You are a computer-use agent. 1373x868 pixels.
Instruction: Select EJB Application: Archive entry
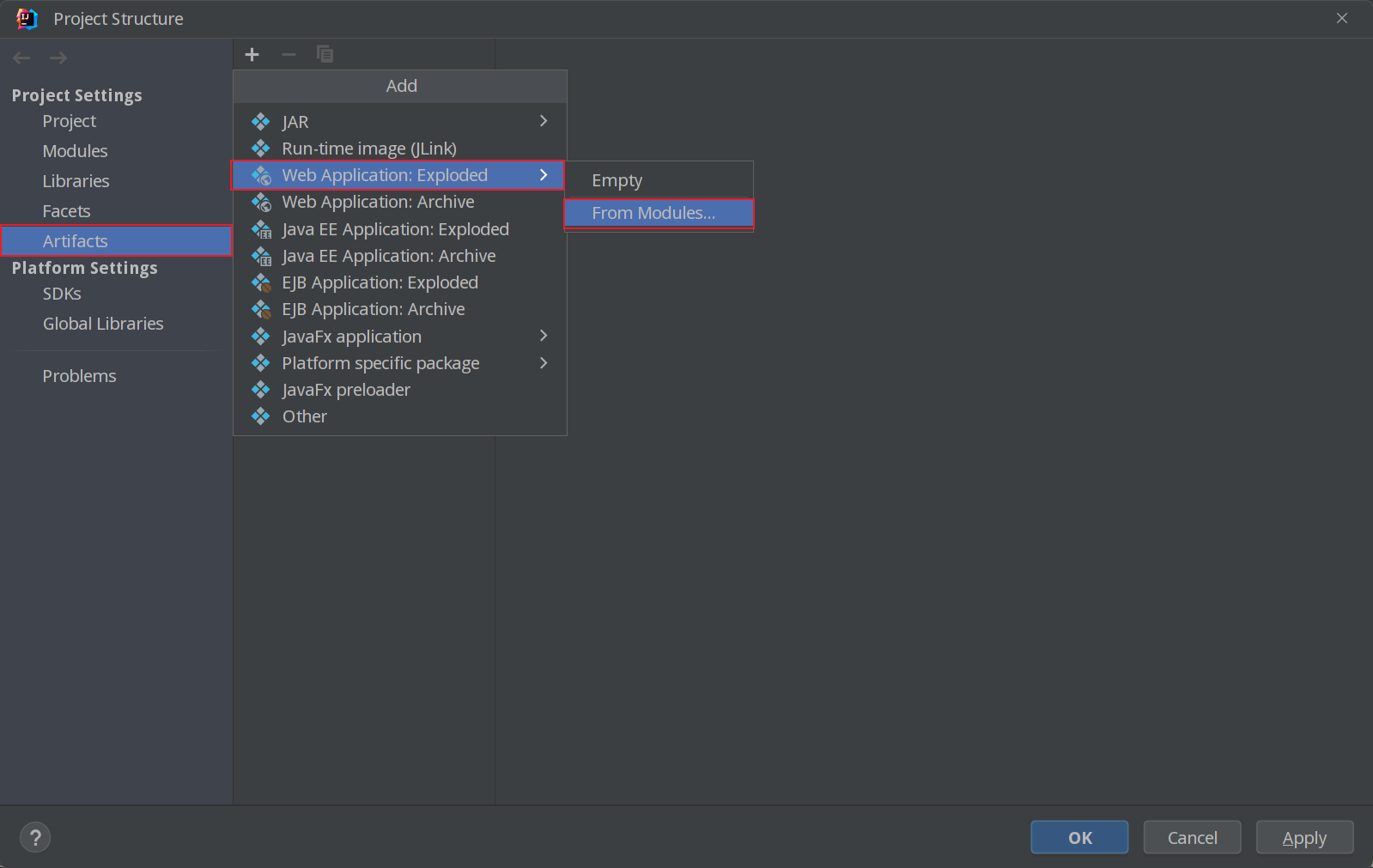[400, 309]
